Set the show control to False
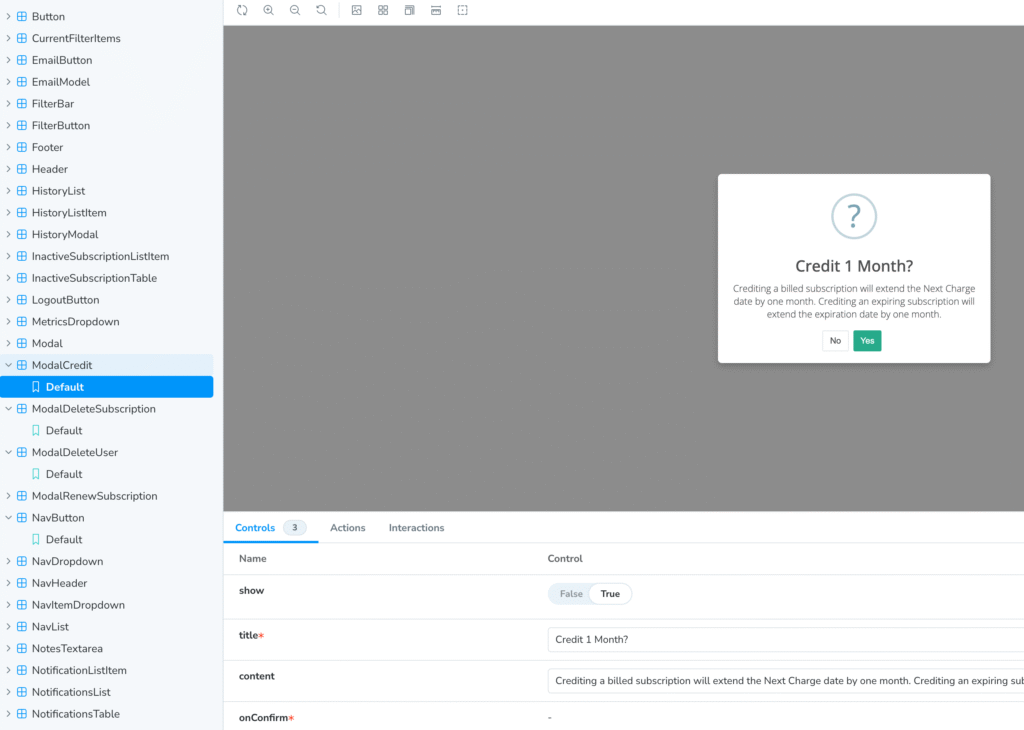Image resolution: width=1024 pixels, height=730 pixels. [x=571, y=594]
